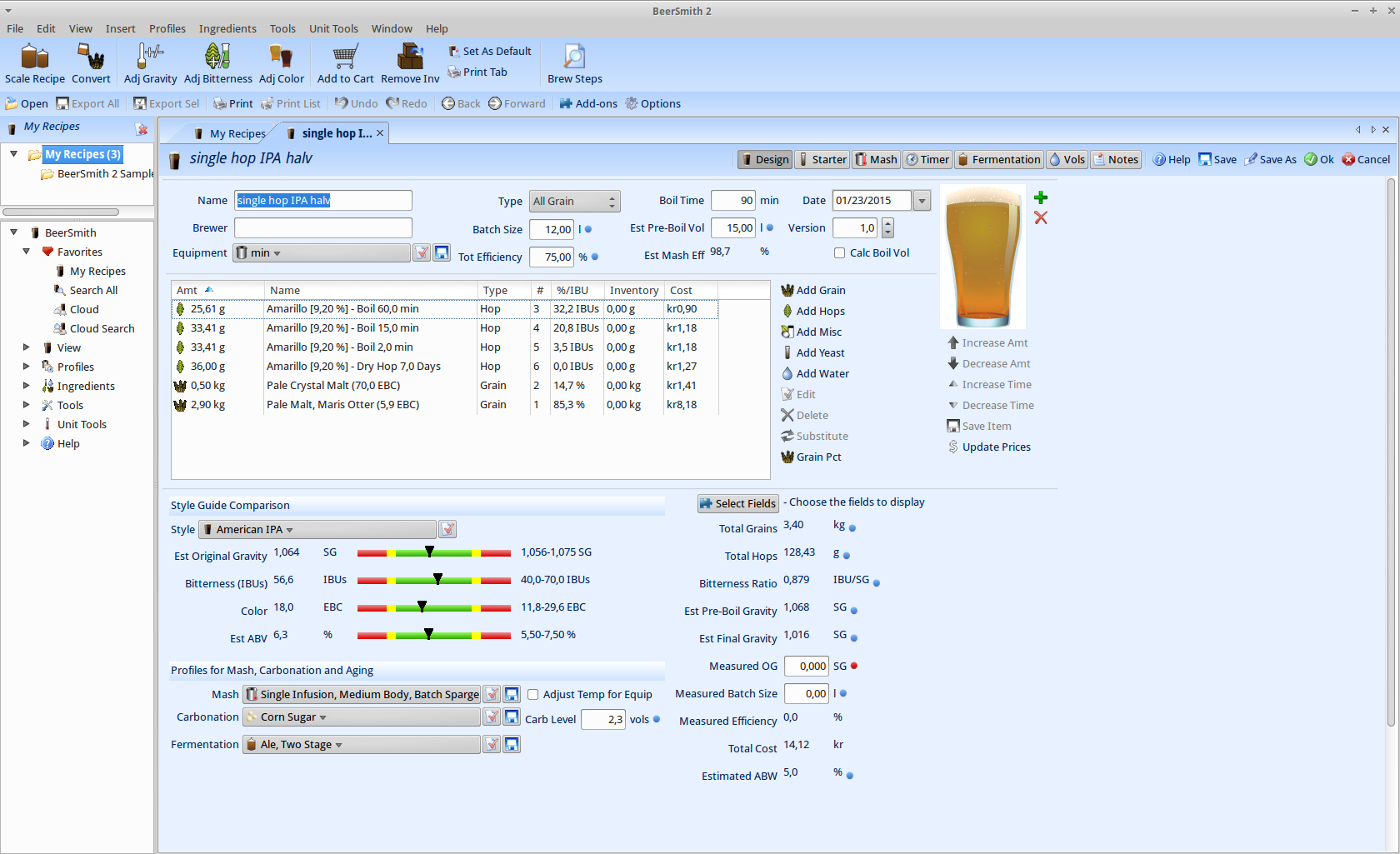Open the Mash profile dropdown
Image resolution: width=1400 pixels, height=854 pixels.
361,694
